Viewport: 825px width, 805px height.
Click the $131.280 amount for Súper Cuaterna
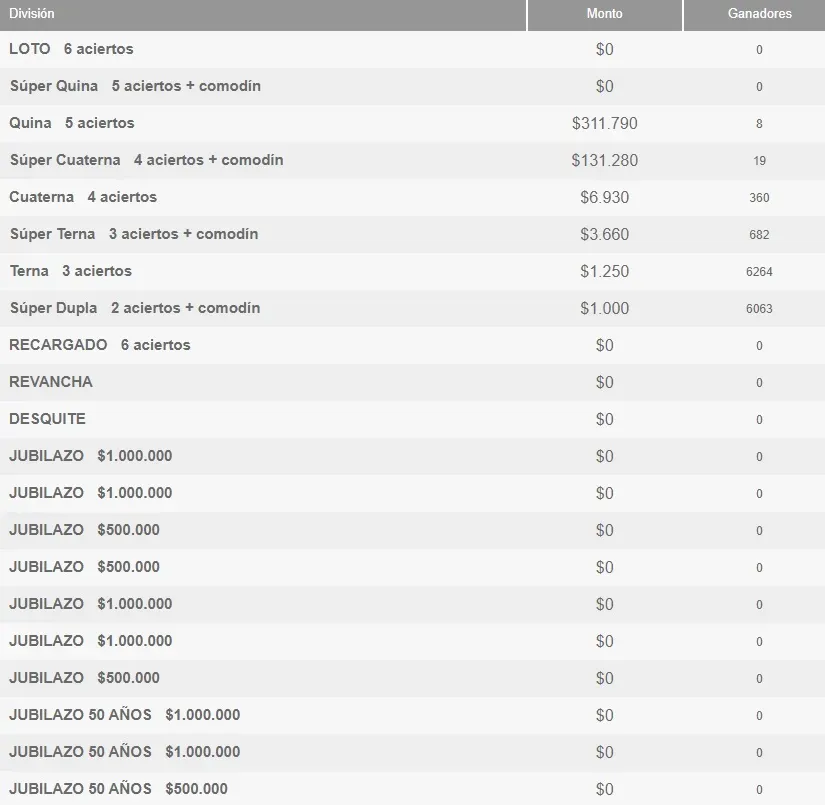point(605,160)
